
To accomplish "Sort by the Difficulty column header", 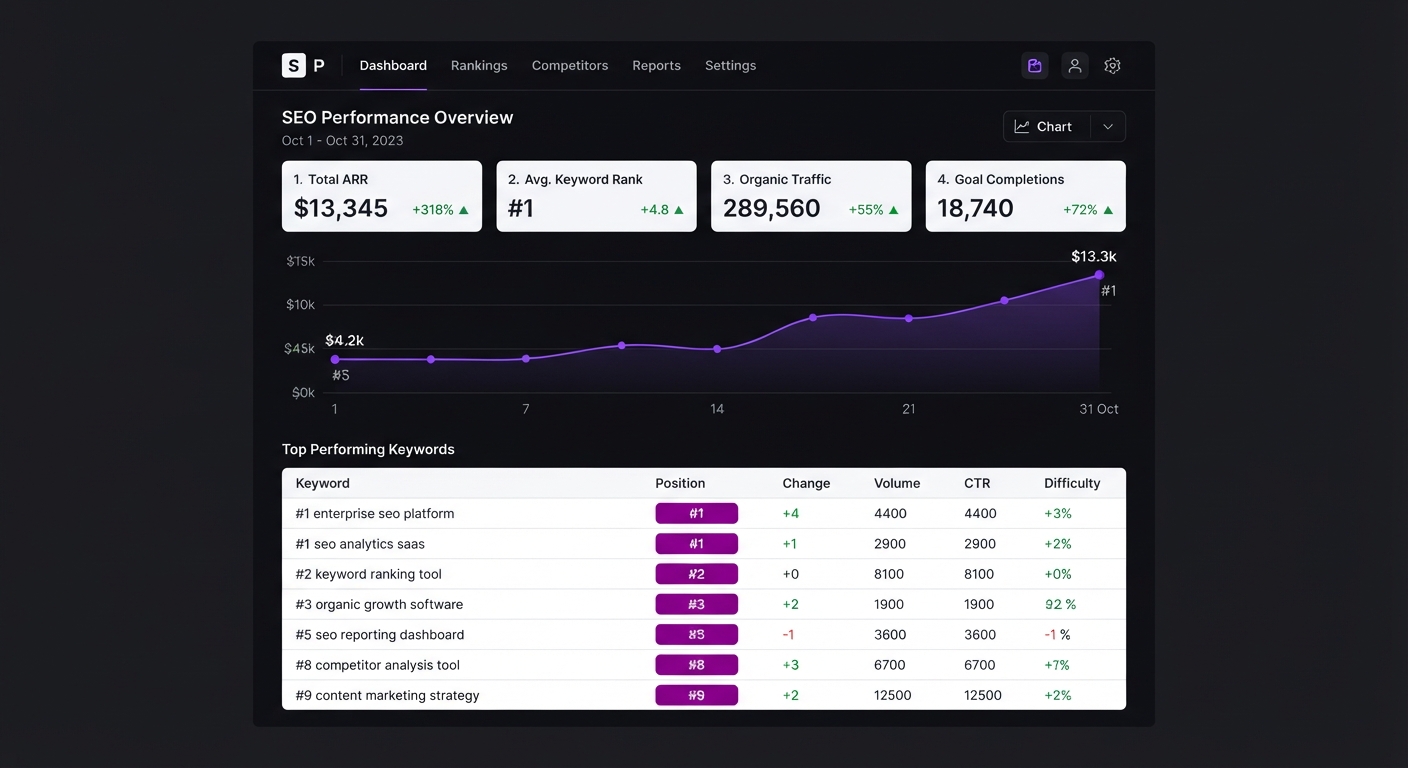I will coord(1072,483).
